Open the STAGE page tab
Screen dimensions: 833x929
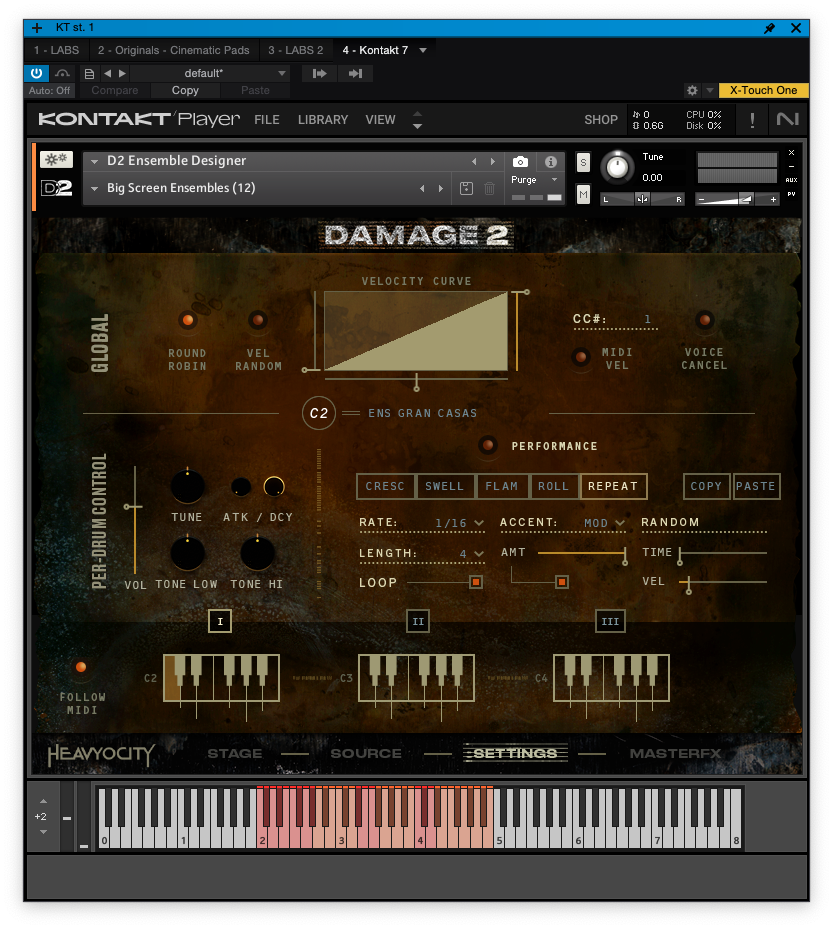pyautogui.click(x=235, y=754)
